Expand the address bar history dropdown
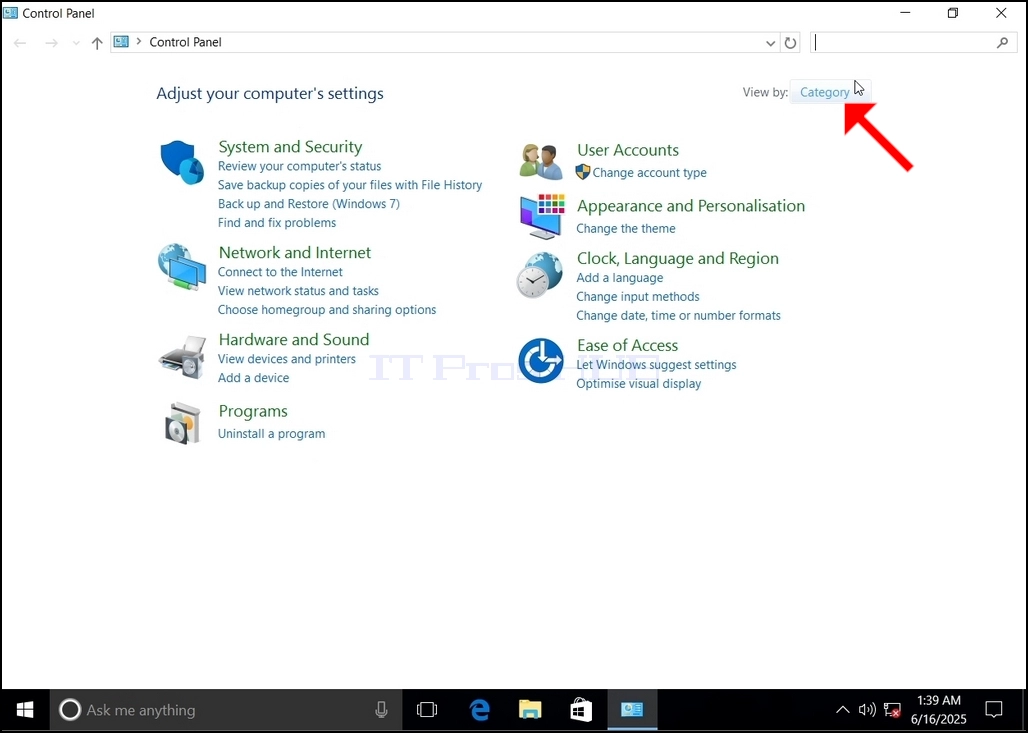 (770, 43)
